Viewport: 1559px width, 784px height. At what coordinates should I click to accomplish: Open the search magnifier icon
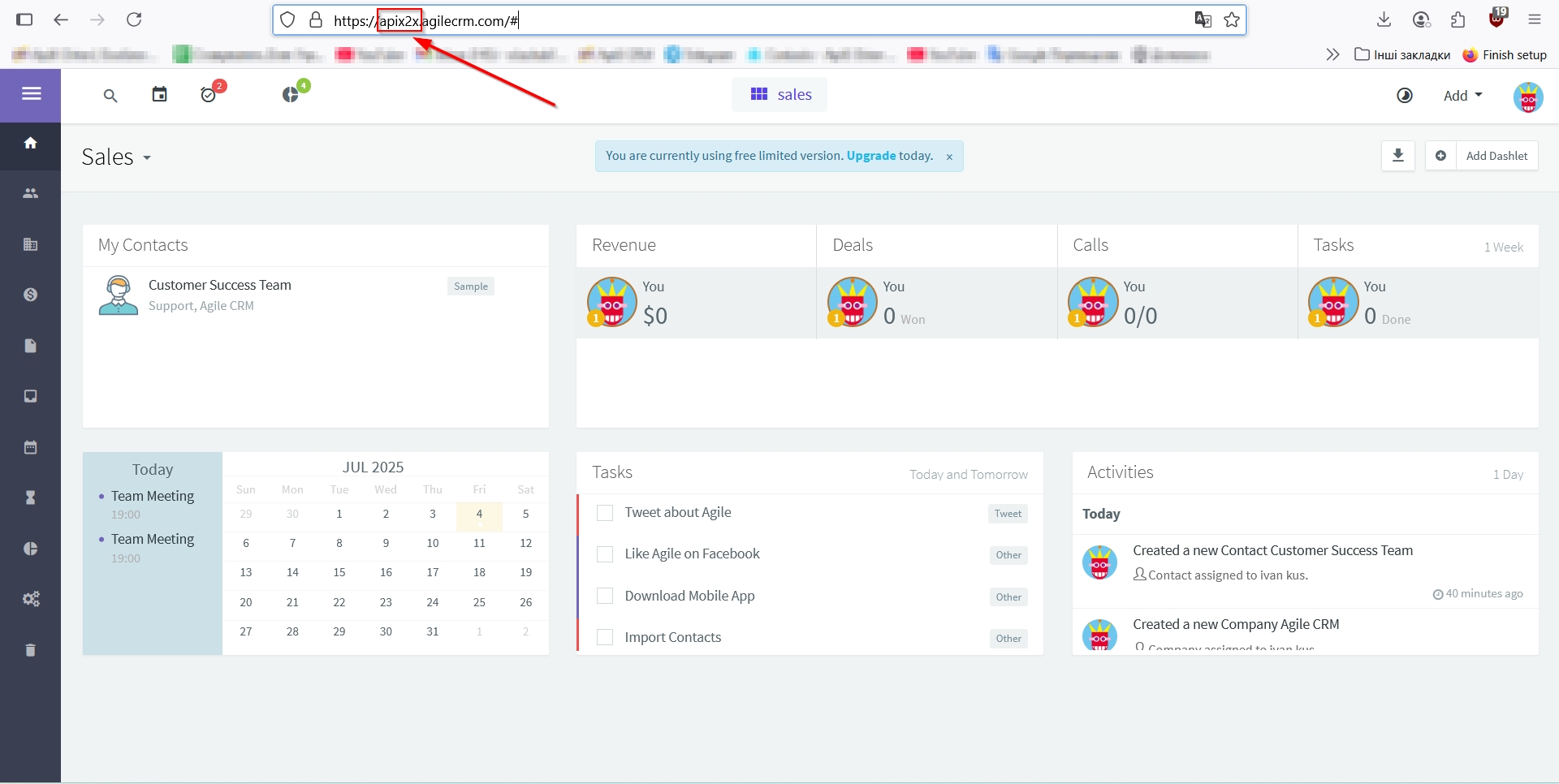(x=110, y=96)
